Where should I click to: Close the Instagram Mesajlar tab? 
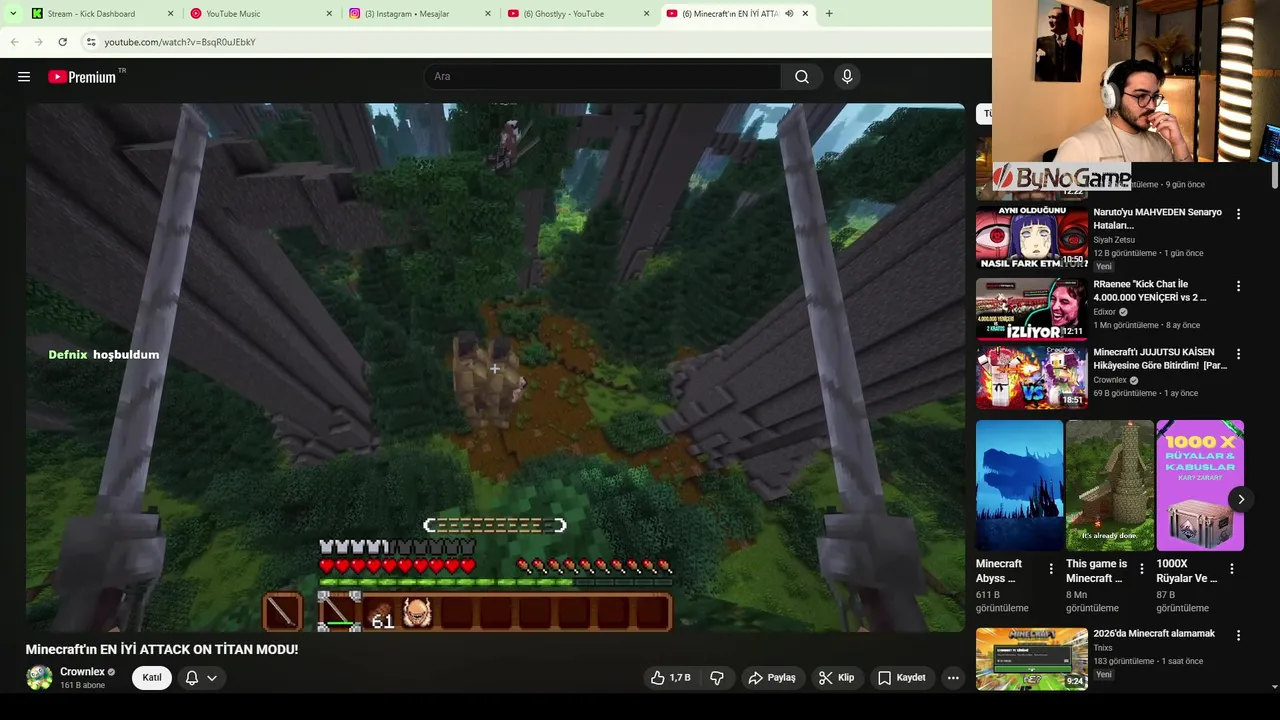[488, 14]
